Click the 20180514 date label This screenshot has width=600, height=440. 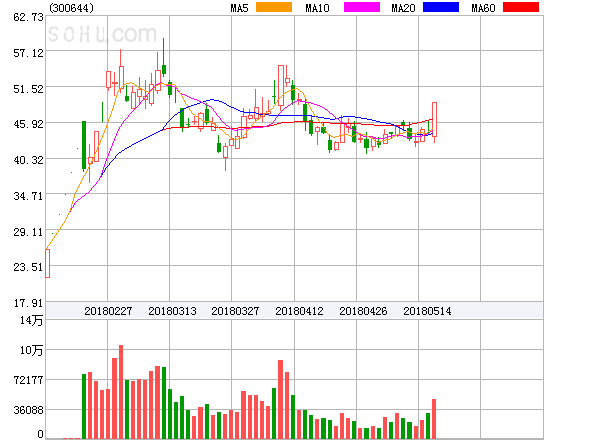pyautogui.click(x=427, y=311)
